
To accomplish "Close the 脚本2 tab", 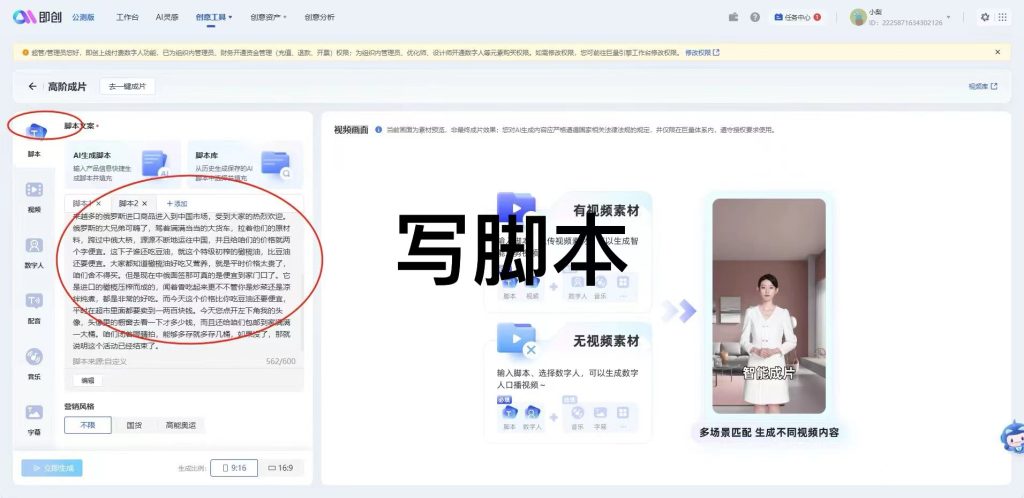I will coord(144,204).
